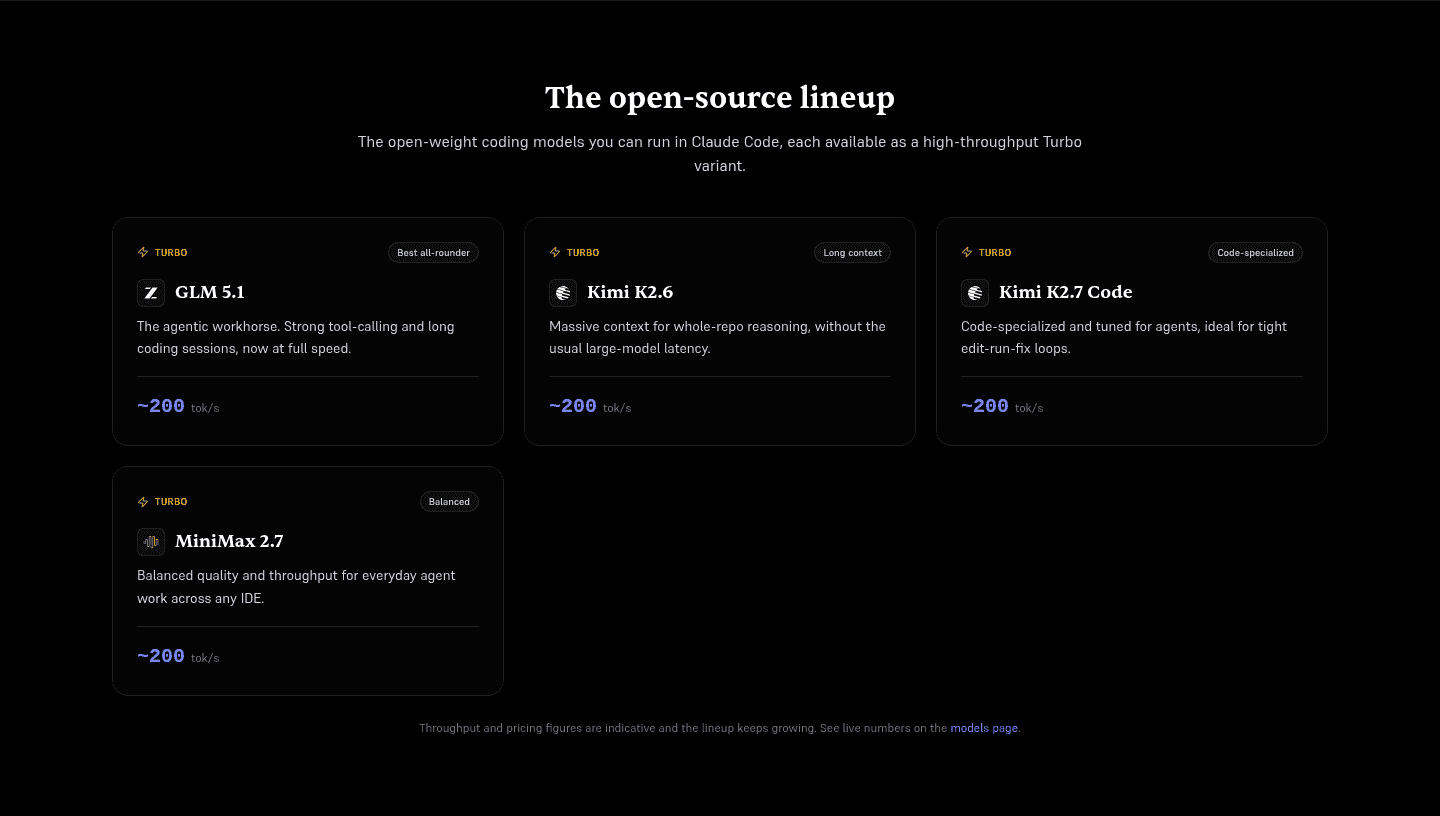The image size is (1440, 816).
Task: Click the Turbo lightning icon on GLM 5.1 card
Action: (143, 253)
